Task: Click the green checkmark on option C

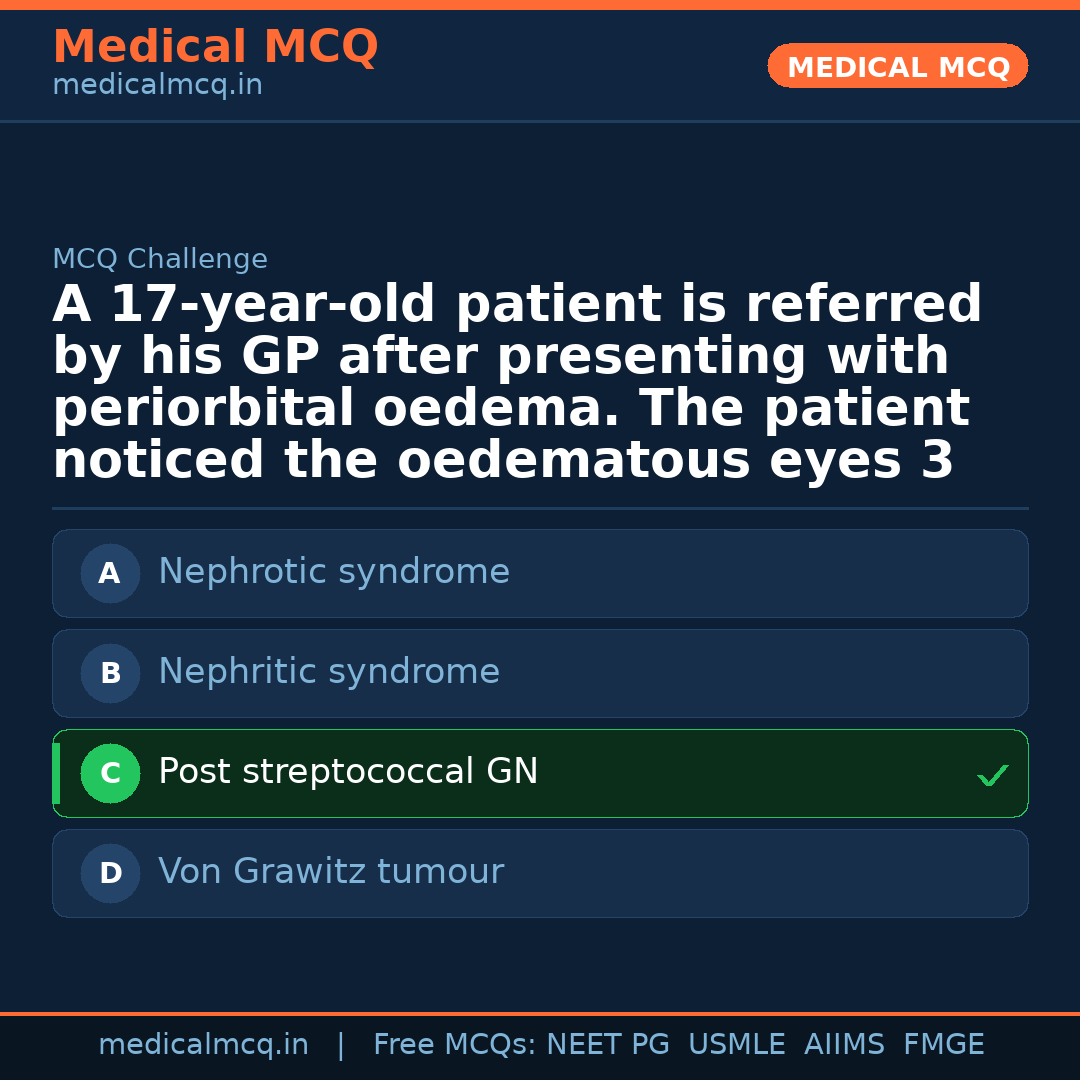Action: coord(992,775)
